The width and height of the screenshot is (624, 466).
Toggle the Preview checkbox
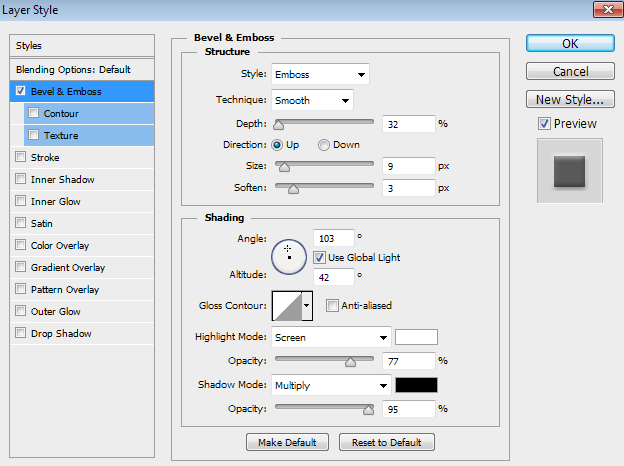tap(544, 123)
